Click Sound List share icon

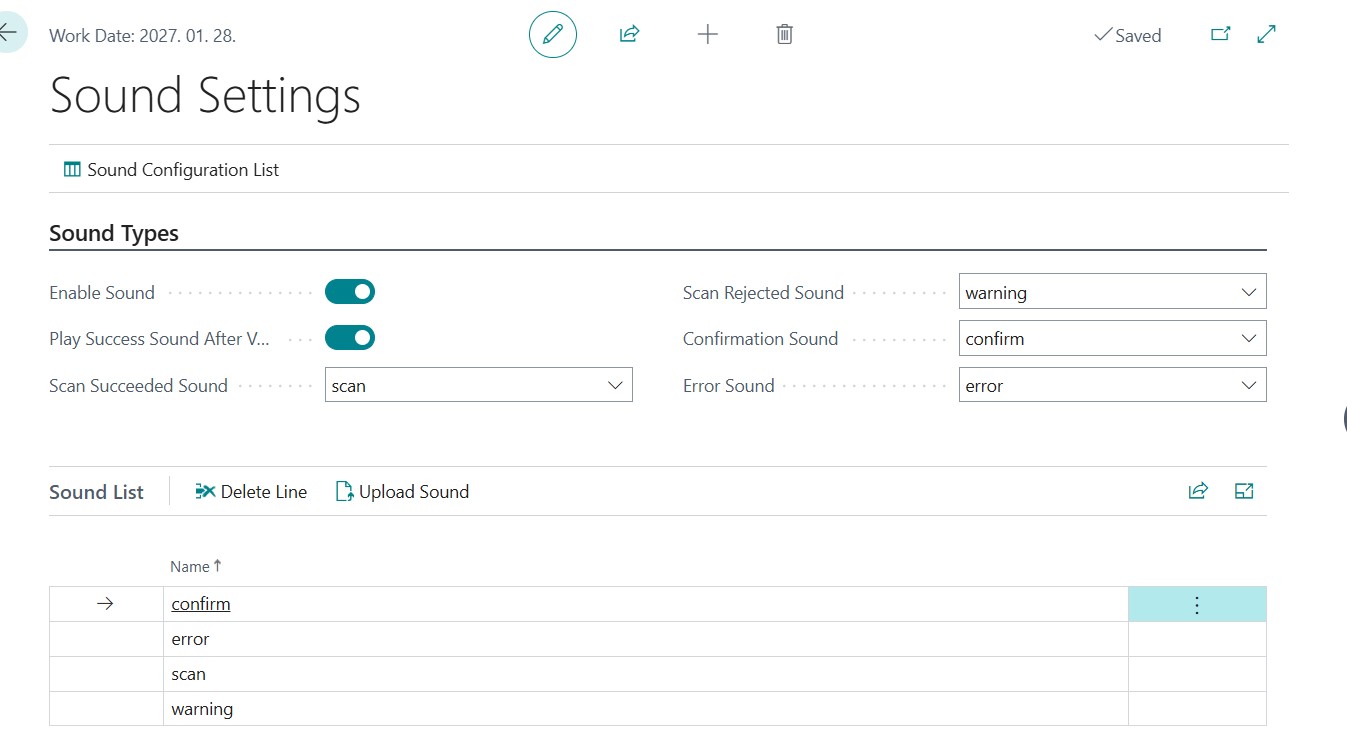click(1197, 491)
